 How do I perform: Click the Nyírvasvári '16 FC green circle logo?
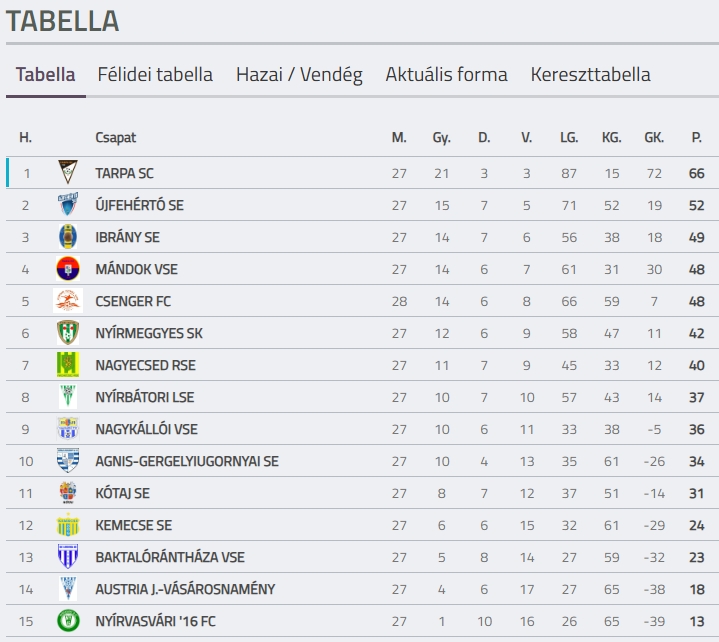(68, 621)
